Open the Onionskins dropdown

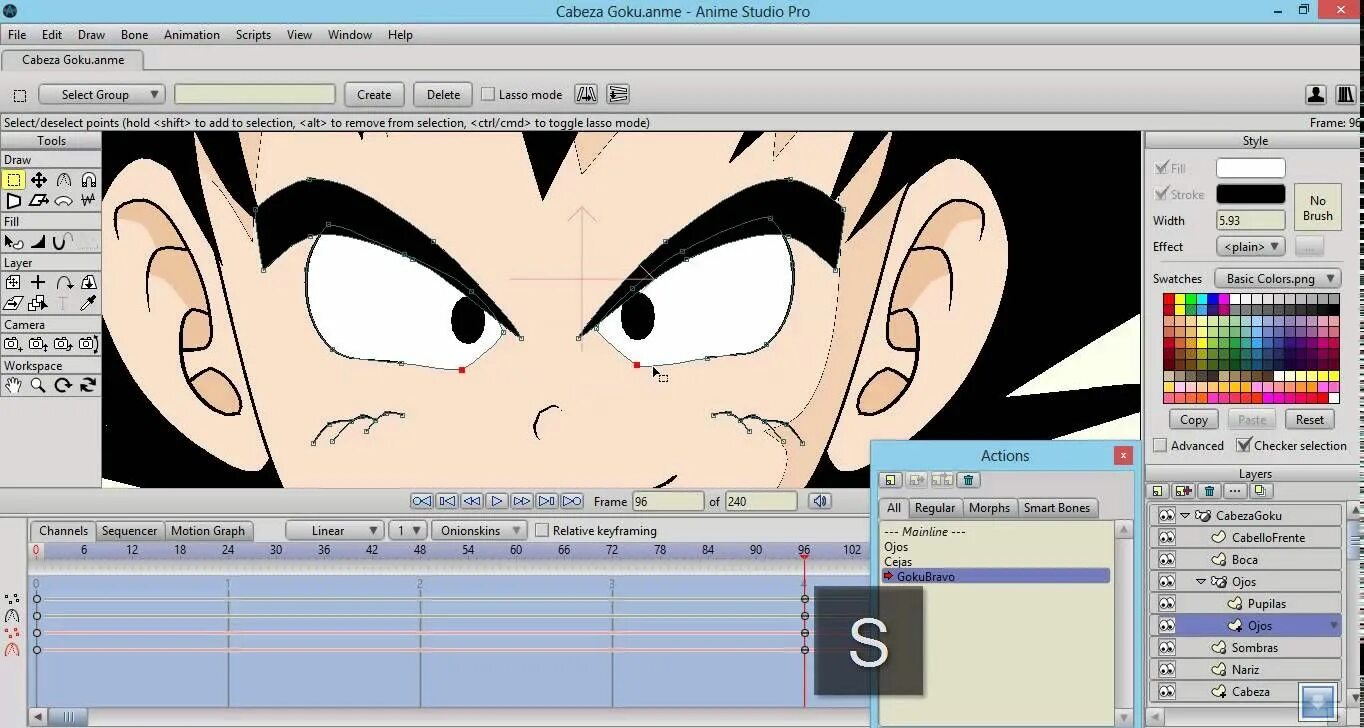coord(478,530)
